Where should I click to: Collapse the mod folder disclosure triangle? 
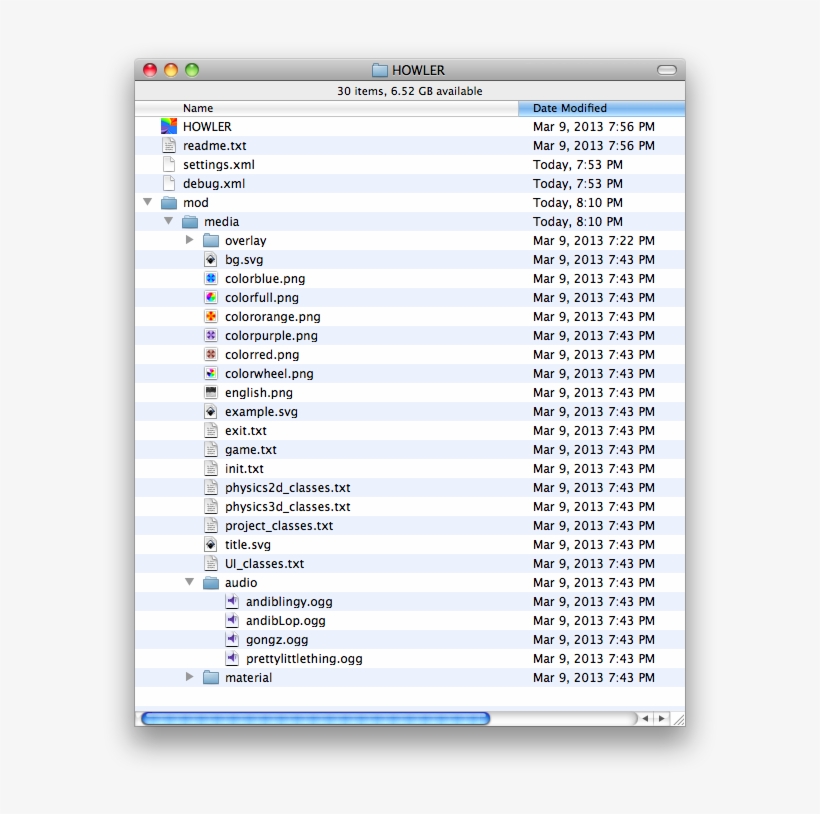[x=148, y=203]
